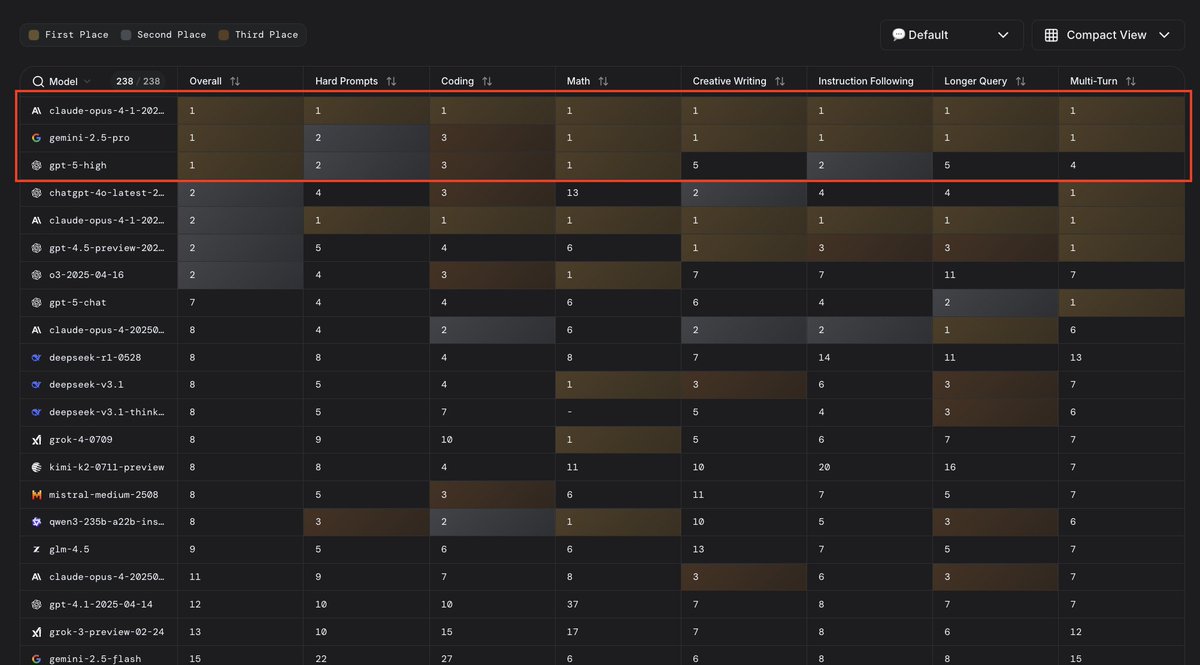Click the DeepSeek whale logo beside deepseek-r1-0528
Image resolution: width=1200 pixels, height=665 pixels.
point(36,357)
